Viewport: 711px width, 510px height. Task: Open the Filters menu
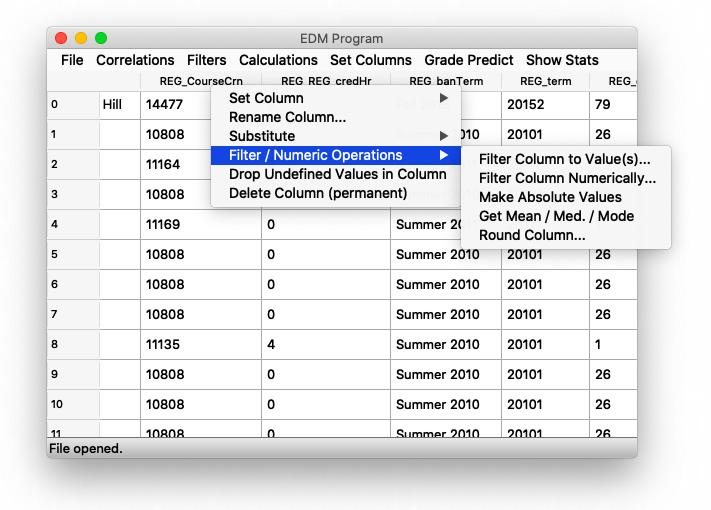pos(206,60)
